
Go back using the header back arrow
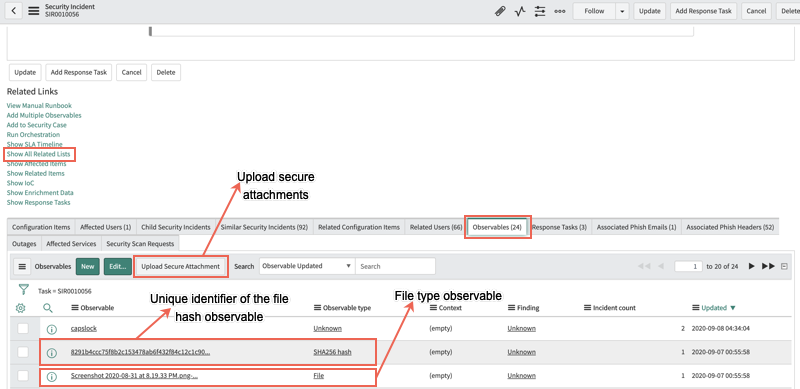[x=14, y=11]
